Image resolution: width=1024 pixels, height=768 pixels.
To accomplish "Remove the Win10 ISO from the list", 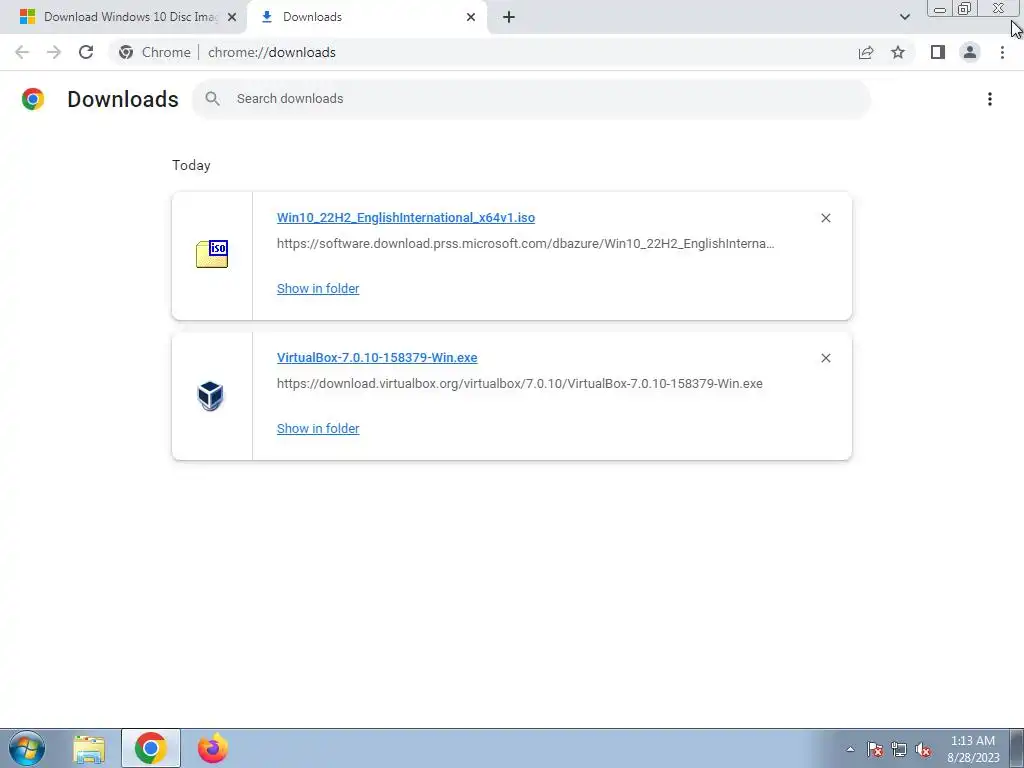I will (x=825, y=218).
